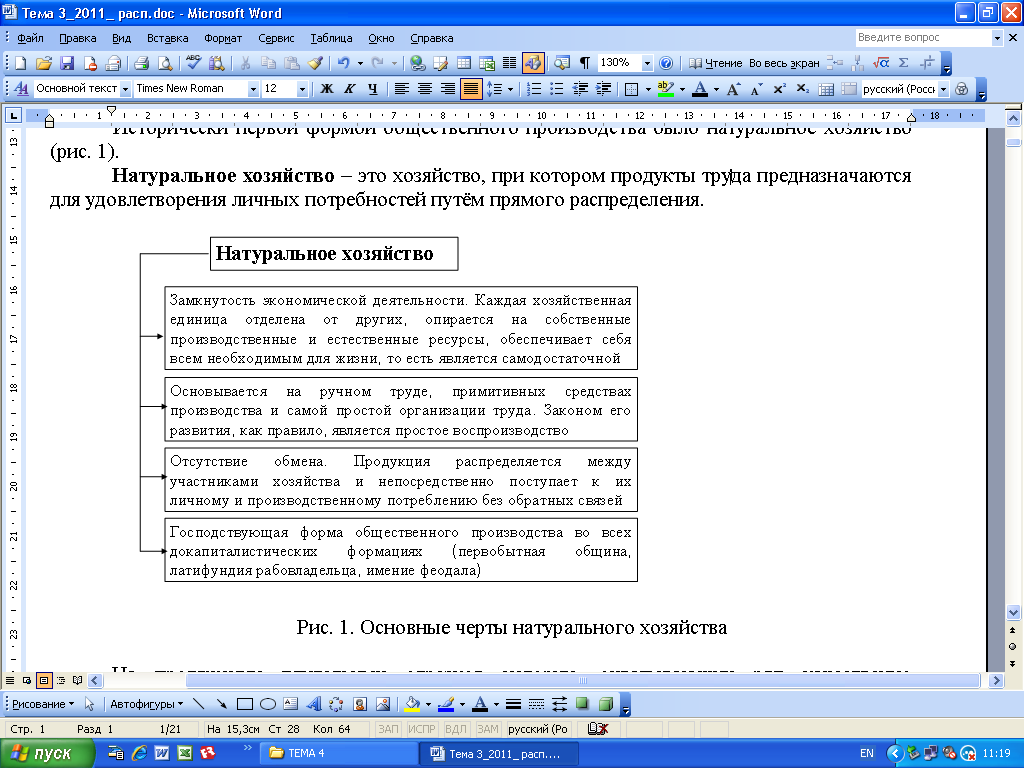Click vertical scrollbar down arrow
This screenshot has width=1024, height=768.
point(1013,613)
